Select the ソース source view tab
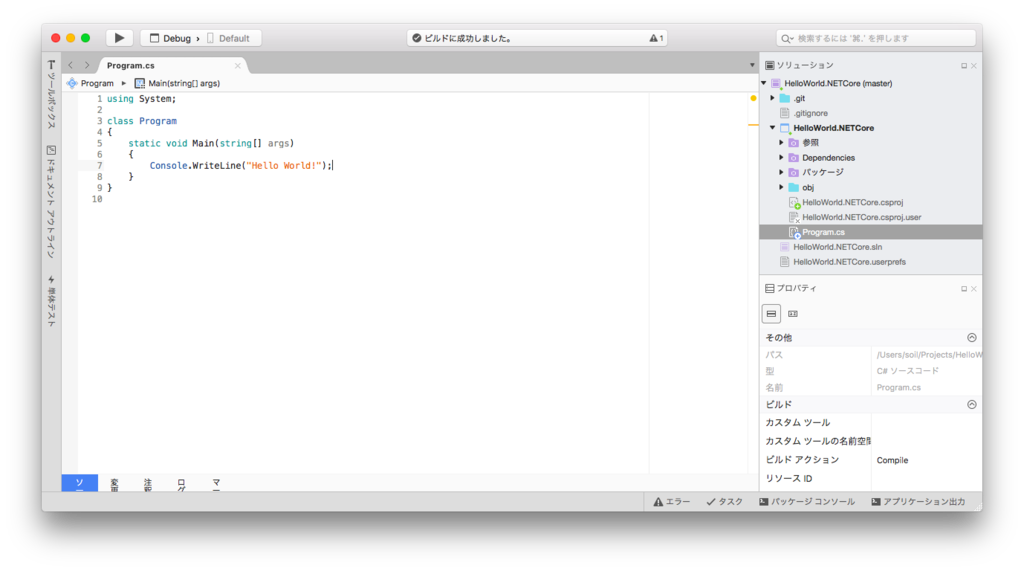The image size is (1024, 571). coord(80,483)
